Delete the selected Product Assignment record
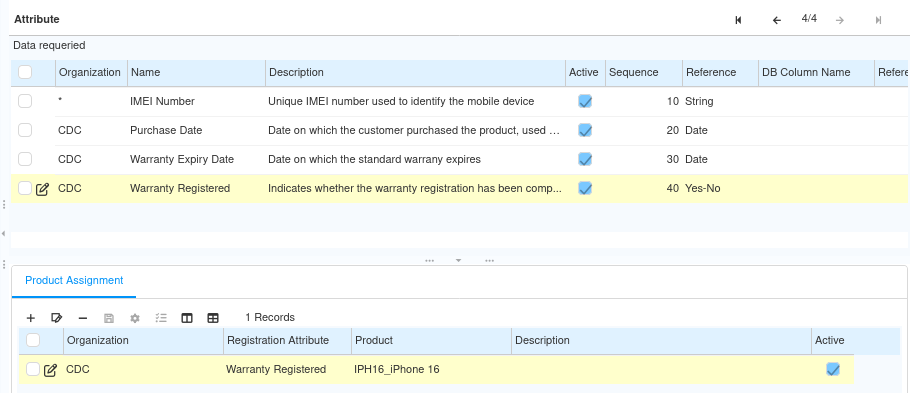This screenshot has width=910, height=393. (82, 318)
